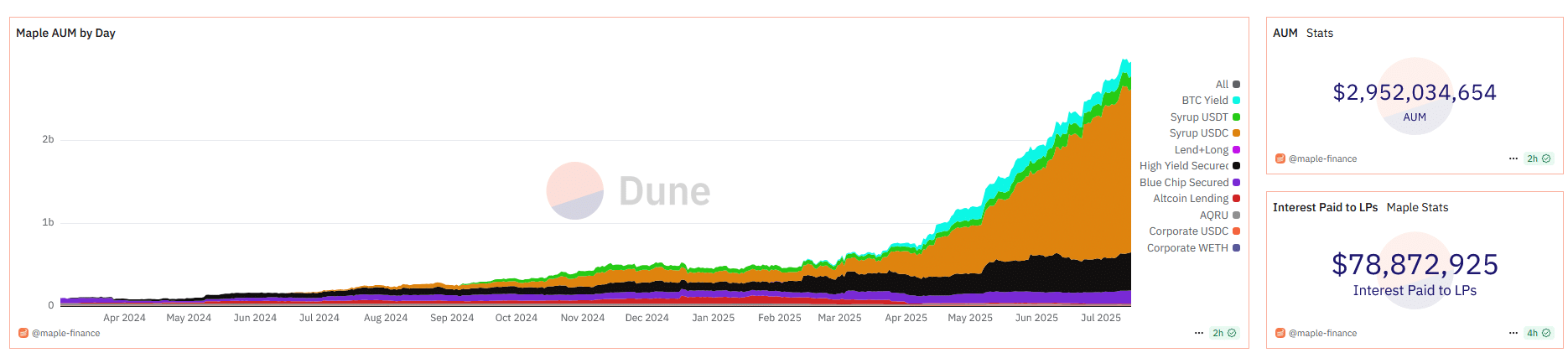Toggle Syrup USDC legend entry
The image size is (1568, 353).
(x=1205, y=133)
